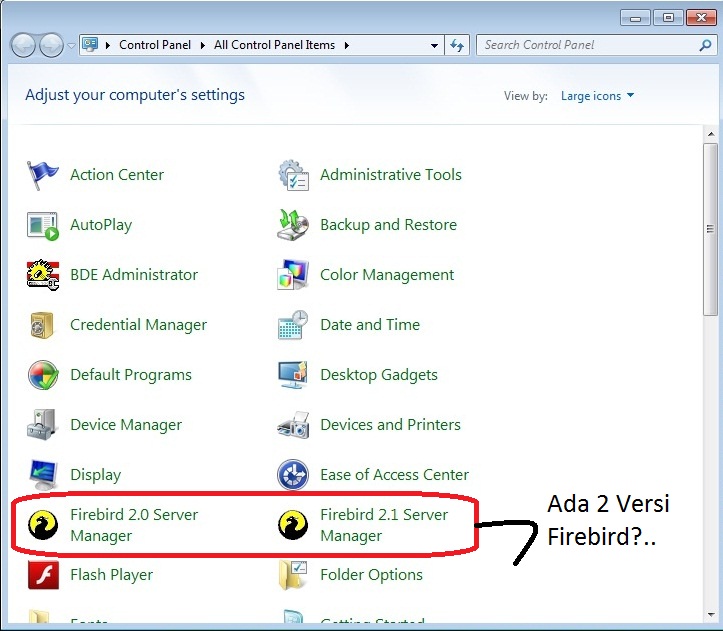Click the refresh button in address bar
The width and height of the screenshot is (723, 631).
(x=457, y=45)
